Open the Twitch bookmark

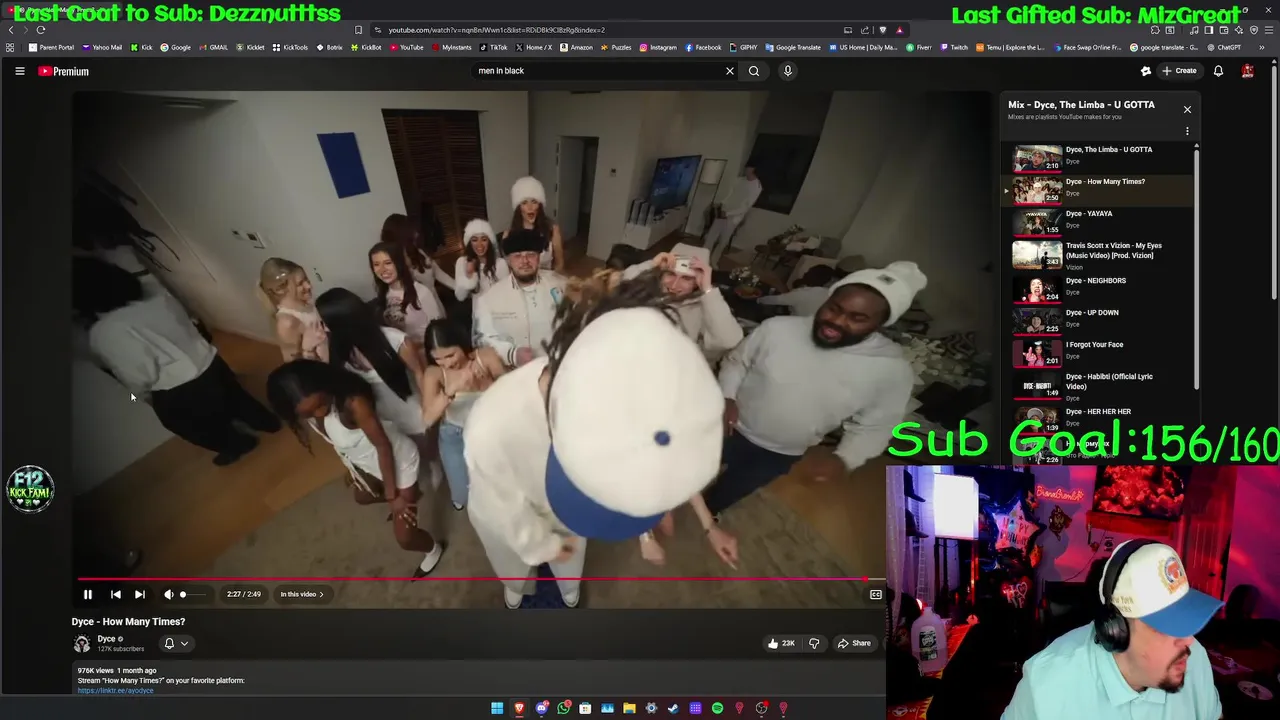[954, 47]
